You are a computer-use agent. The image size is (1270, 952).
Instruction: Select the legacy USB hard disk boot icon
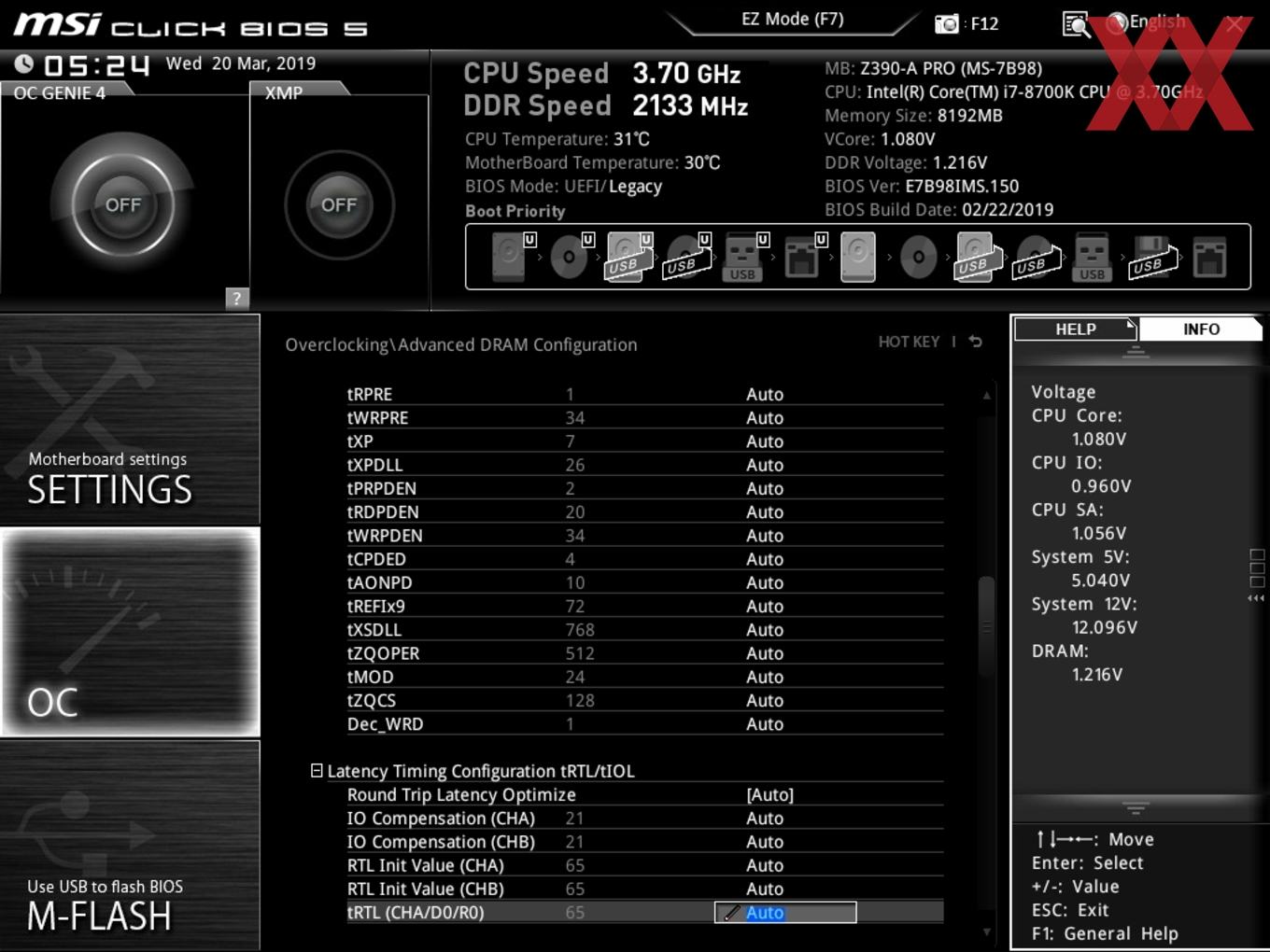(x=978, y=257)
